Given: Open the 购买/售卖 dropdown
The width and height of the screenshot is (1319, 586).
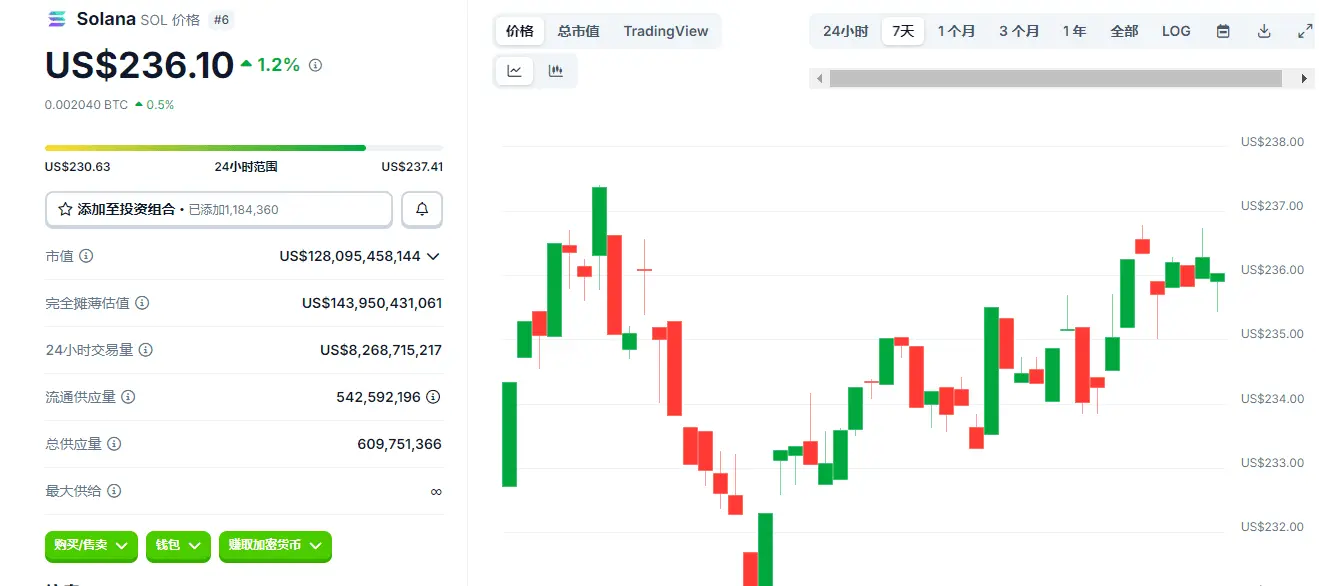Looking at the screenshot, I should pos(91,546).
